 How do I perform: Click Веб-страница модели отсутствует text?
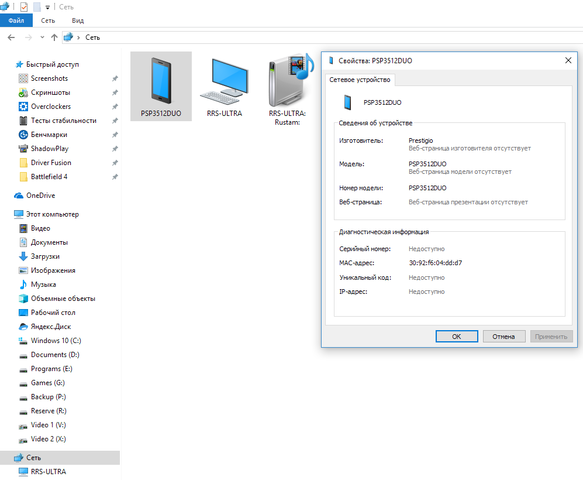(x=460, y=172)
